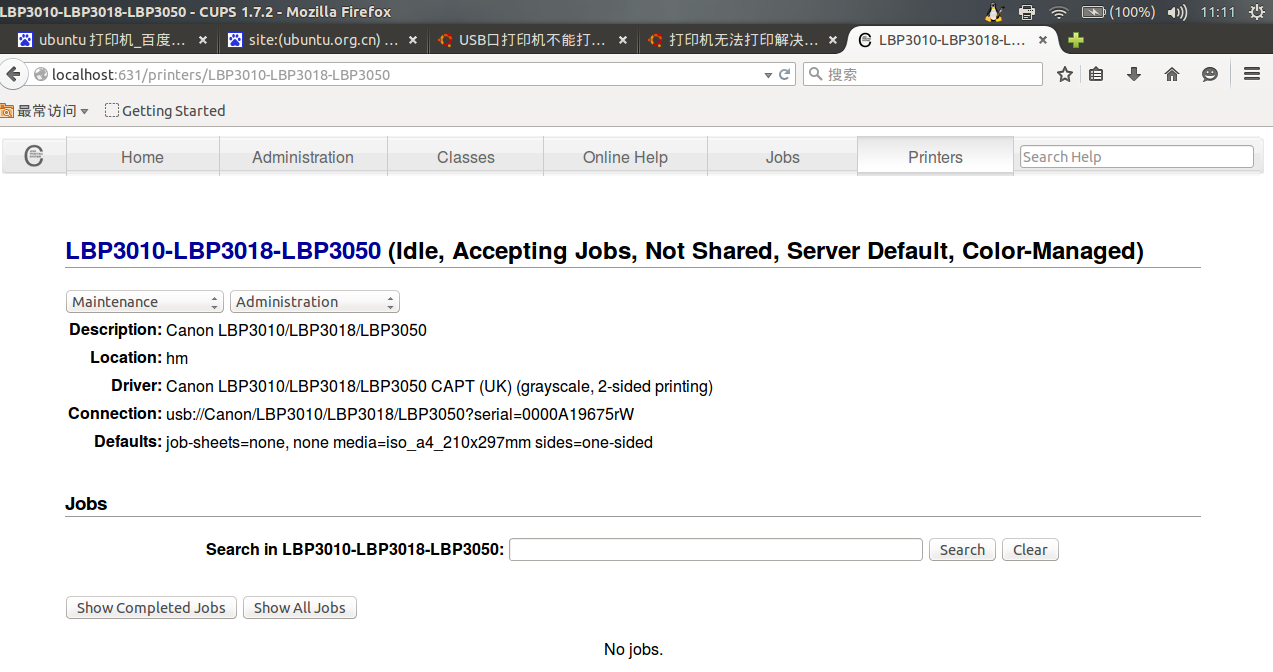1273x672 pixels.
Task: Open CUPS Printers tab
Action: point(935,157)
